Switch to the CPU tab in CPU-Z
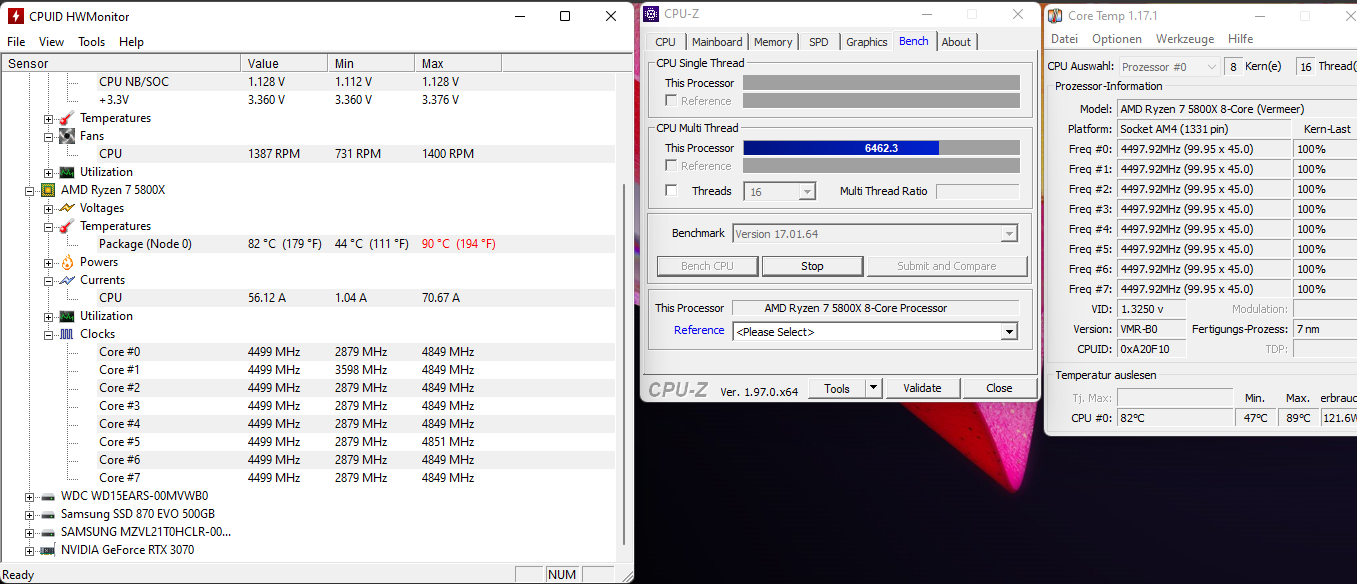 (x=666, y=42)
